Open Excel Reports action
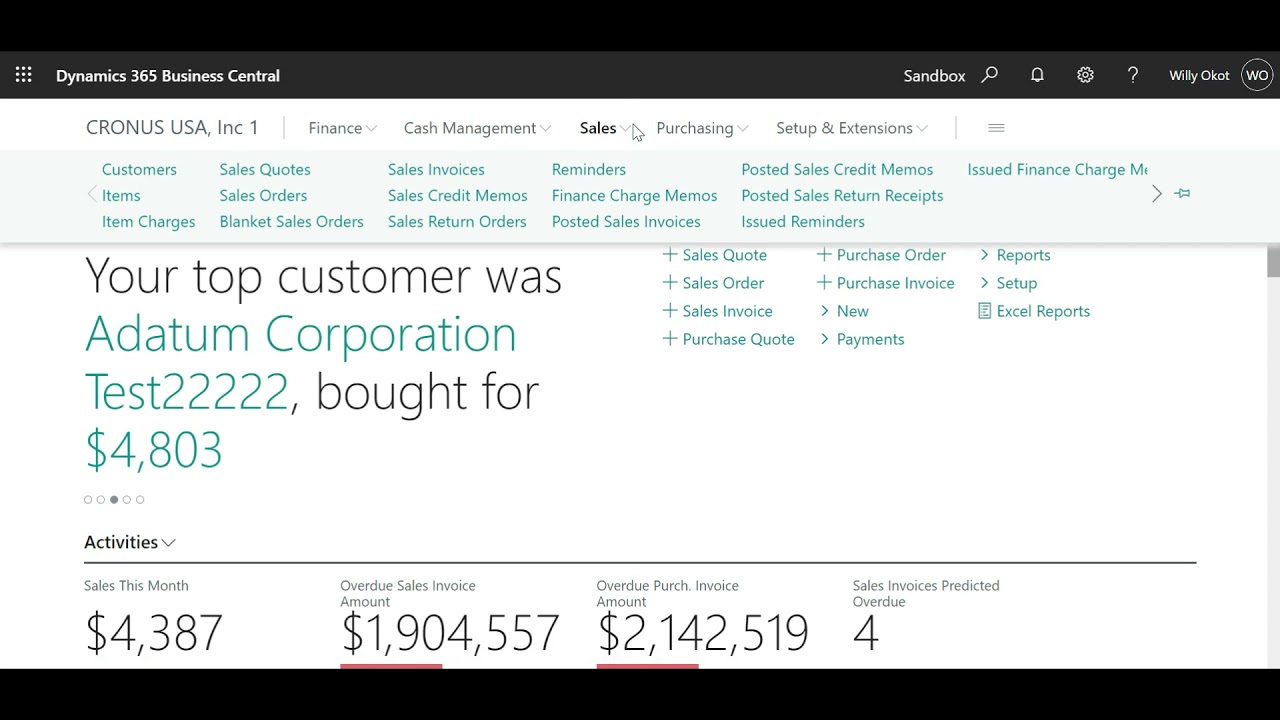The width and height of the screenshot is (1280, 720). point(1034,311)
